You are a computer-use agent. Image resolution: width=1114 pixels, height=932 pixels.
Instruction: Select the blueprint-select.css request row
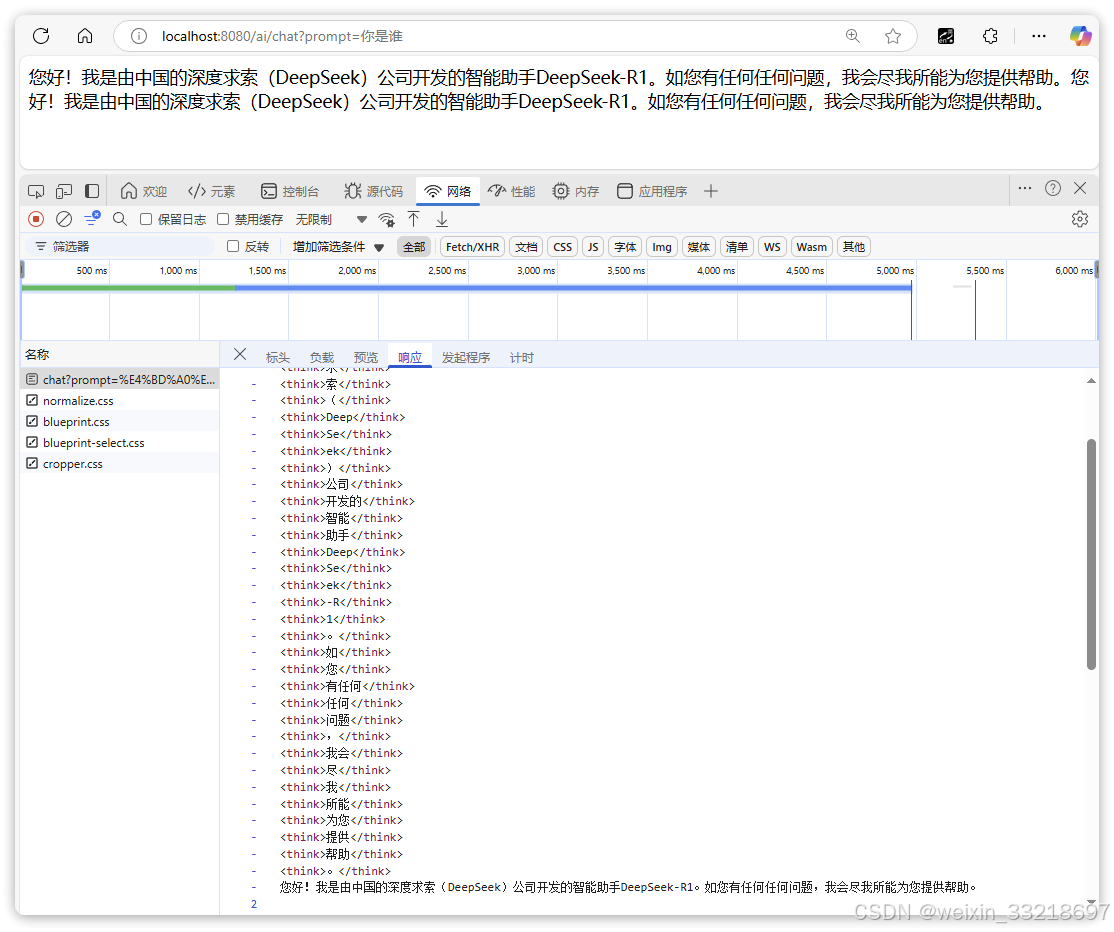tap(120, 443)
